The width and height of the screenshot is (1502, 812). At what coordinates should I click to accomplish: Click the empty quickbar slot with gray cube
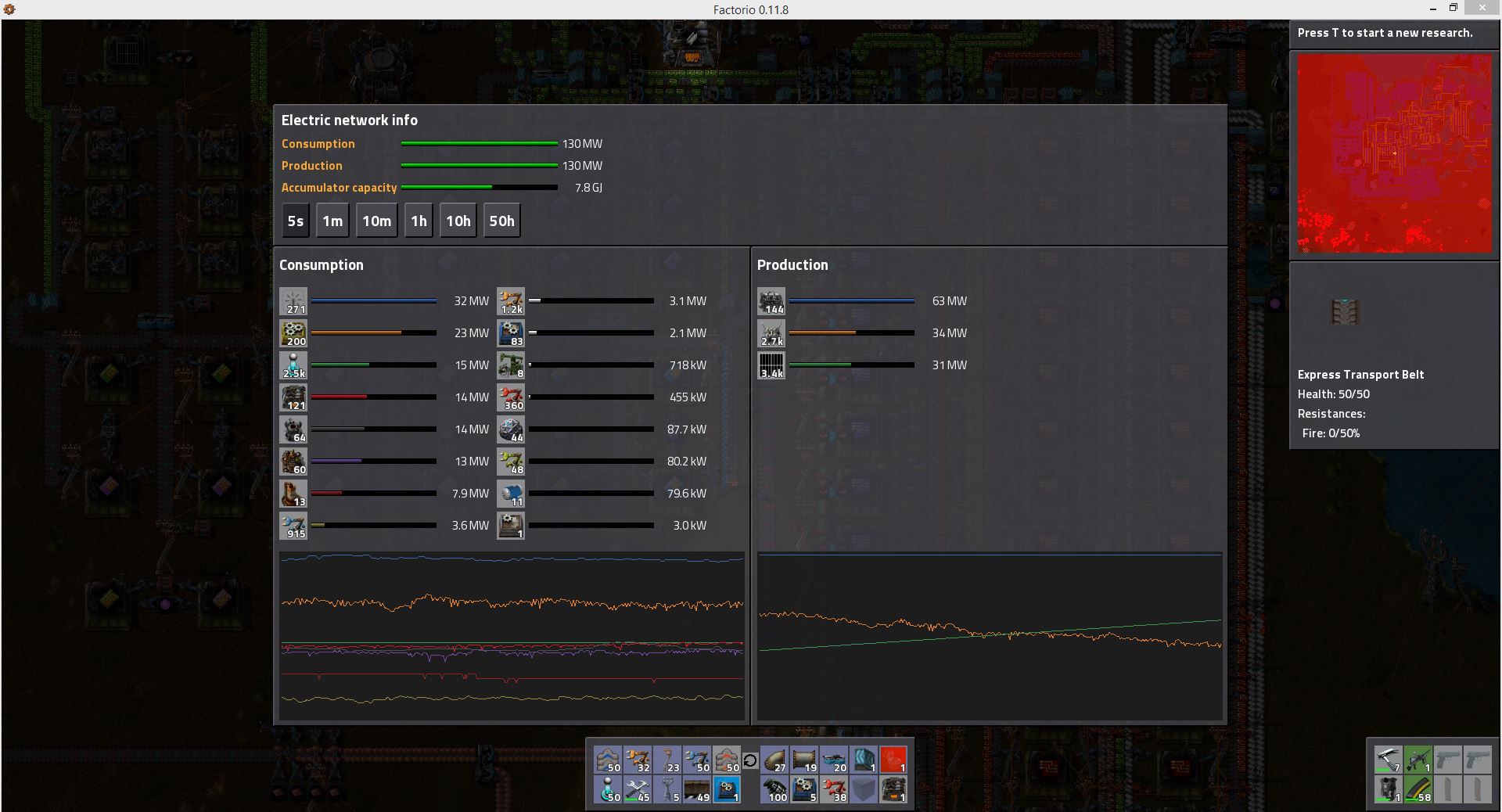tap(863, 789)
